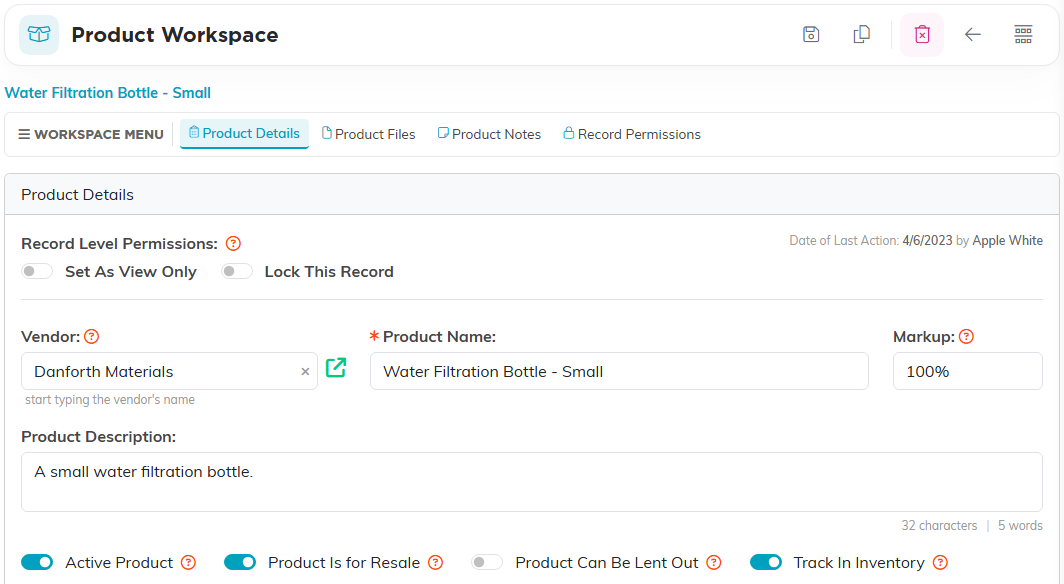1064x584 pixels.
Task: Click help icon next to Markup label
Action: [966, 336]
